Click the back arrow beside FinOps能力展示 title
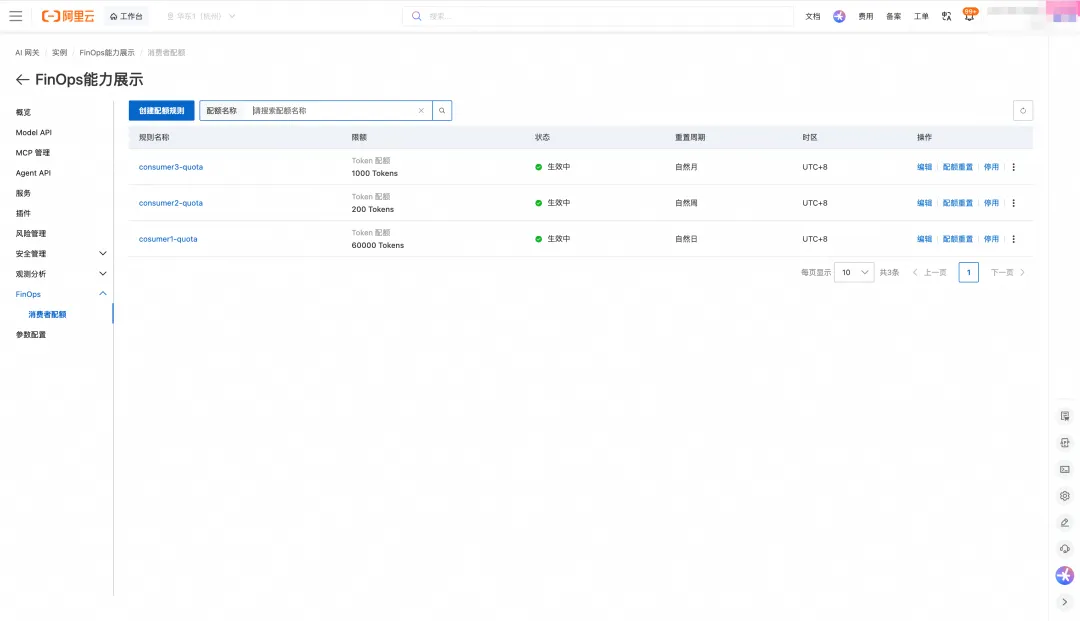This screenshot has width=1080, height=621. pyautogui.click(x=22, y=80)
